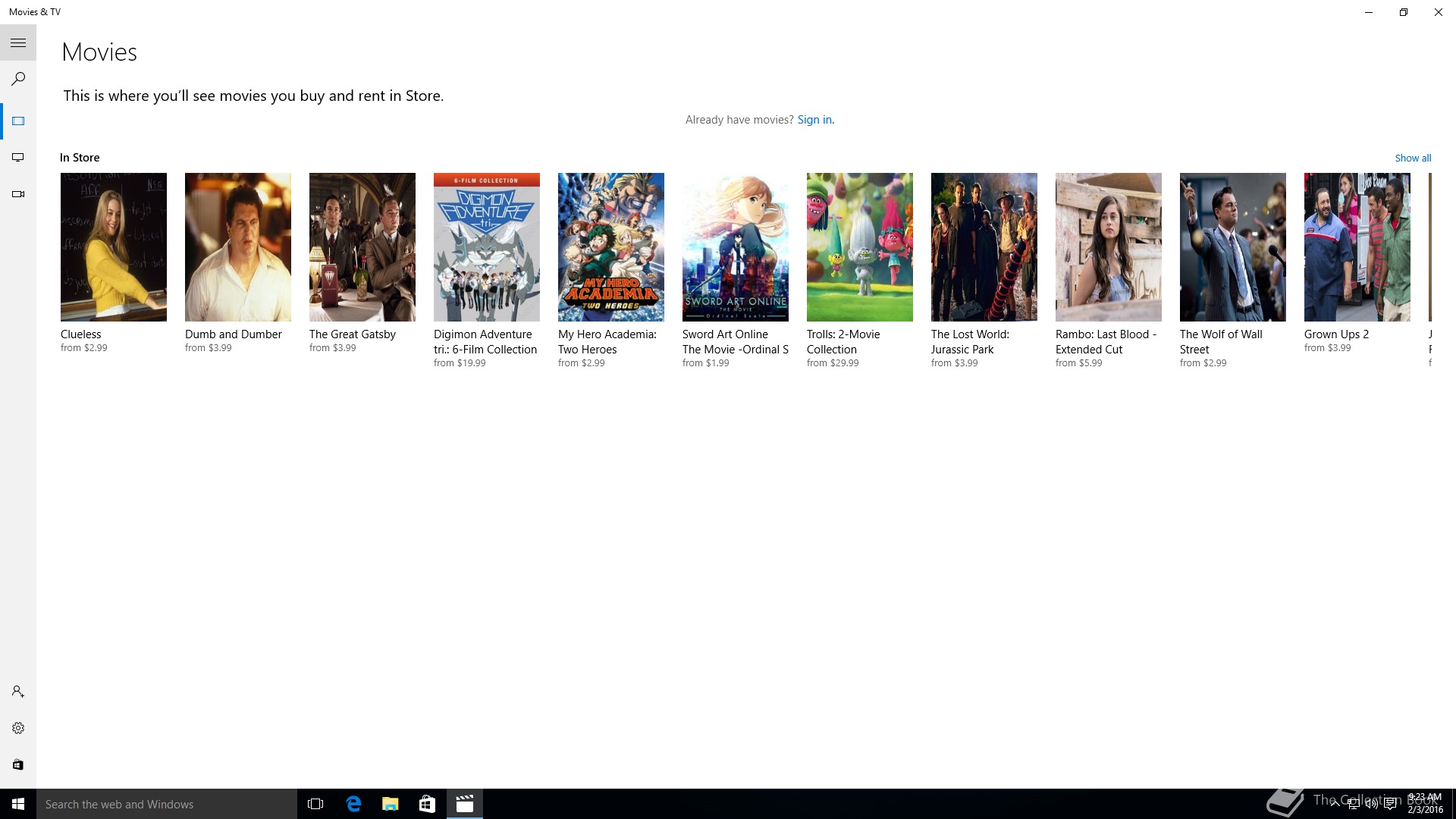Open Task View on the taskbar
This screenshot has width=1456, height=819.
pos(315,804)
